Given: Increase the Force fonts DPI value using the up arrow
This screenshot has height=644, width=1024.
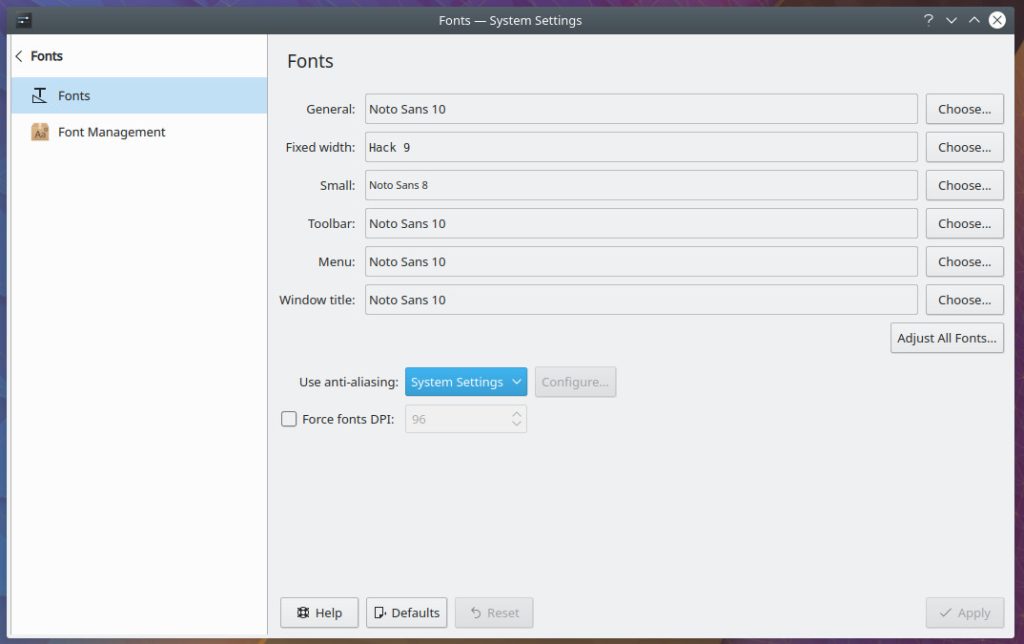Looking at the screenshot, I should tap(516, 414).
